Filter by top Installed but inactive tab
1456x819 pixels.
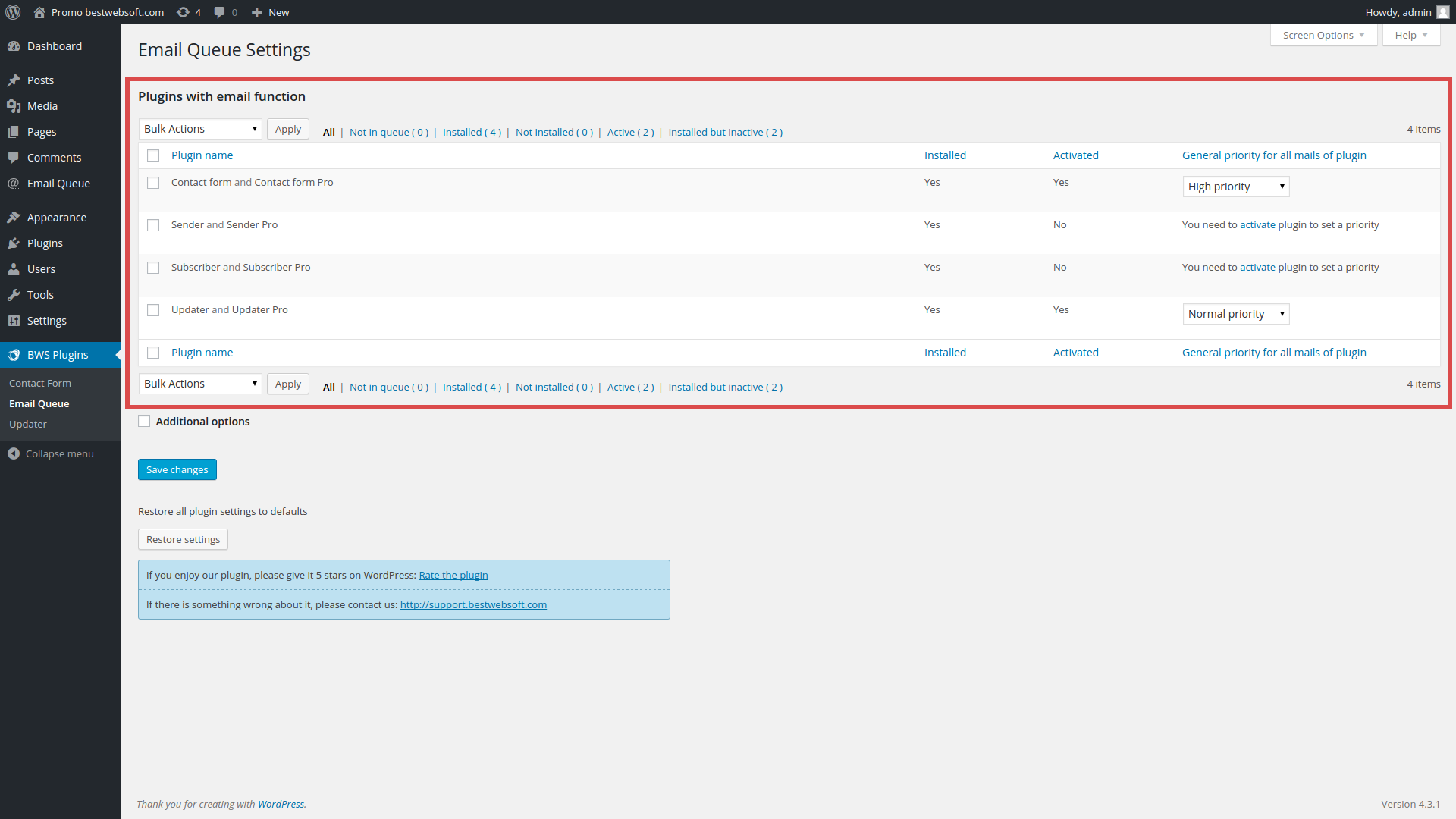coord(725,132)
